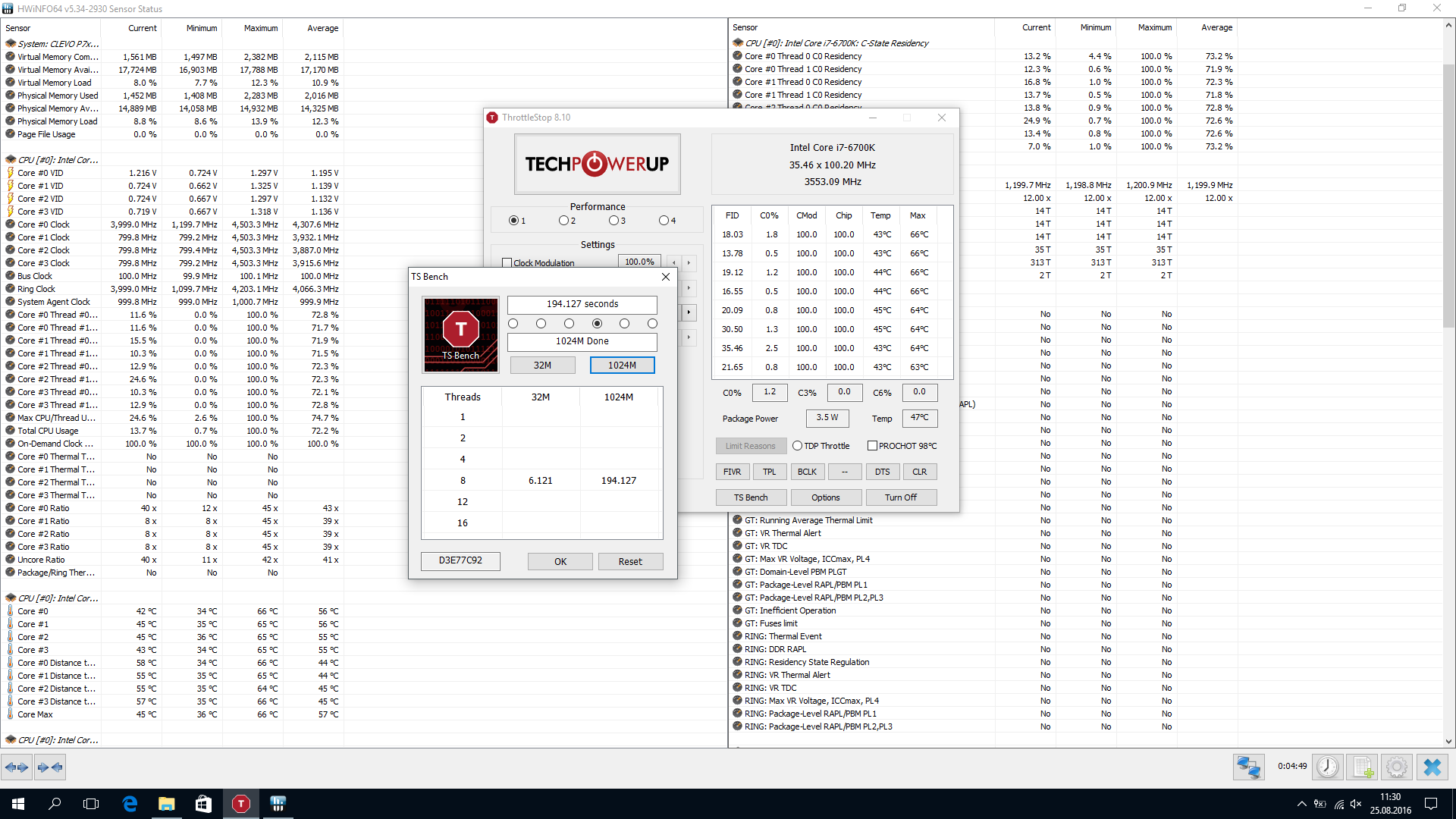1456x819 pixels.
Task: Open HWiNFO sensor settings gear icon
Action: pos(1397,767)
